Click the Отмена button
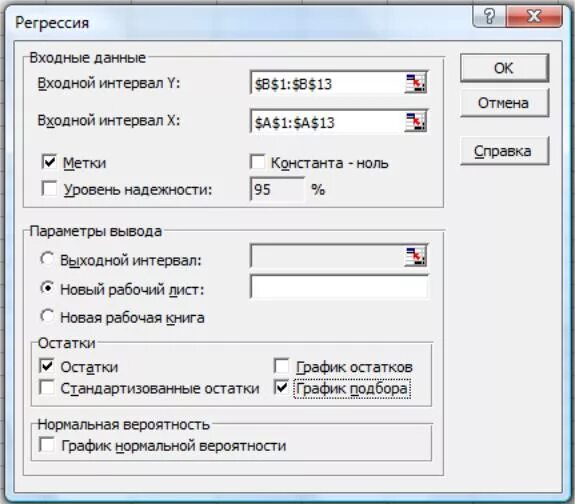575x504 pixels. [504, 103]
